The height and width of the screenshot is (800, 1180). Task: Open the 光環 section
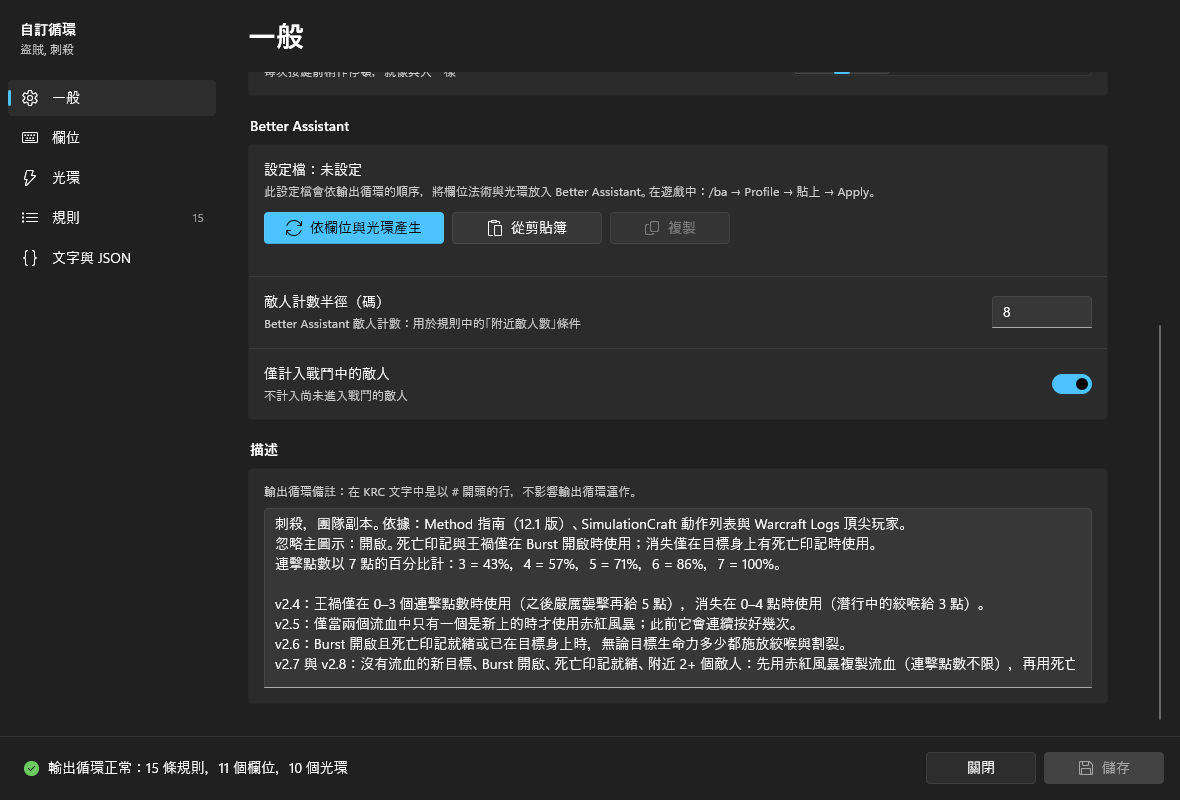[x=112, y=178]
